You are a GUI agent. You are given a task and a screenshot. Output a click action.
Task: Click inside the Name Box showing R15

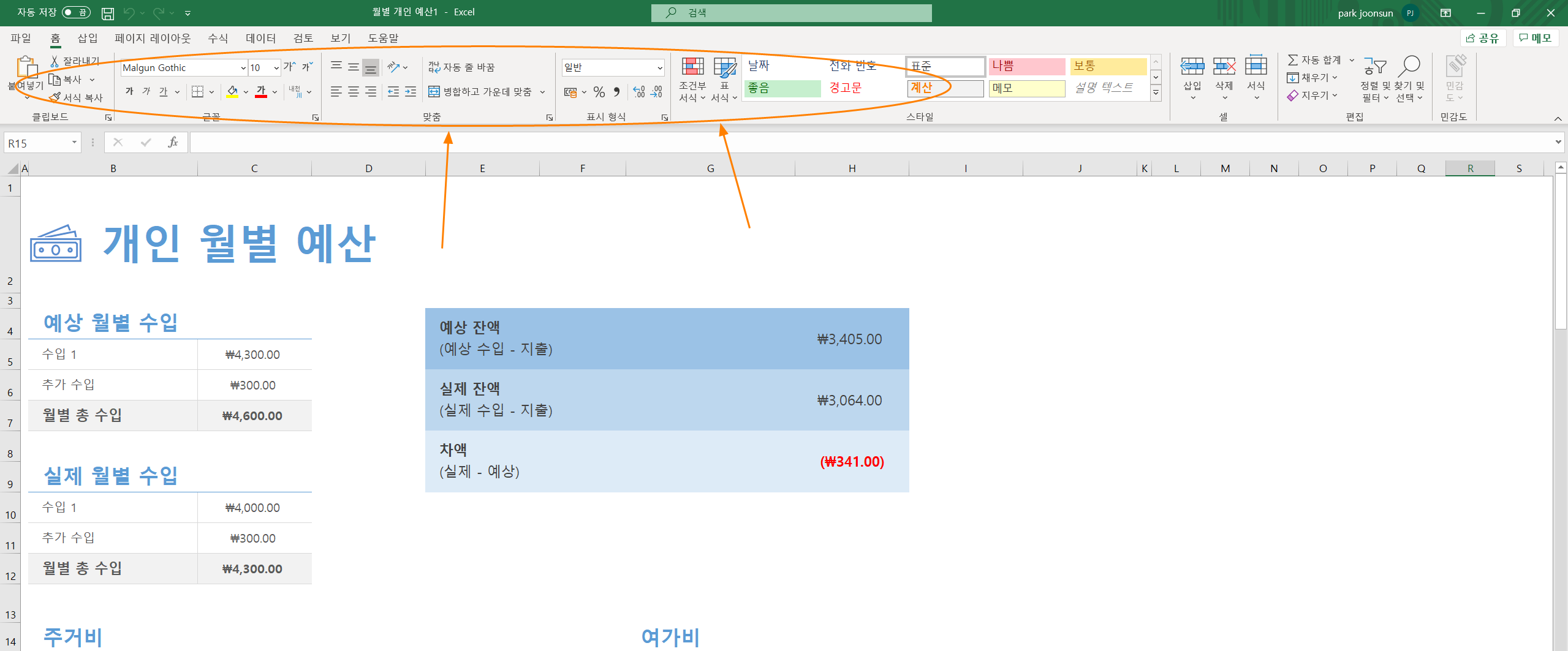point(37,141)
